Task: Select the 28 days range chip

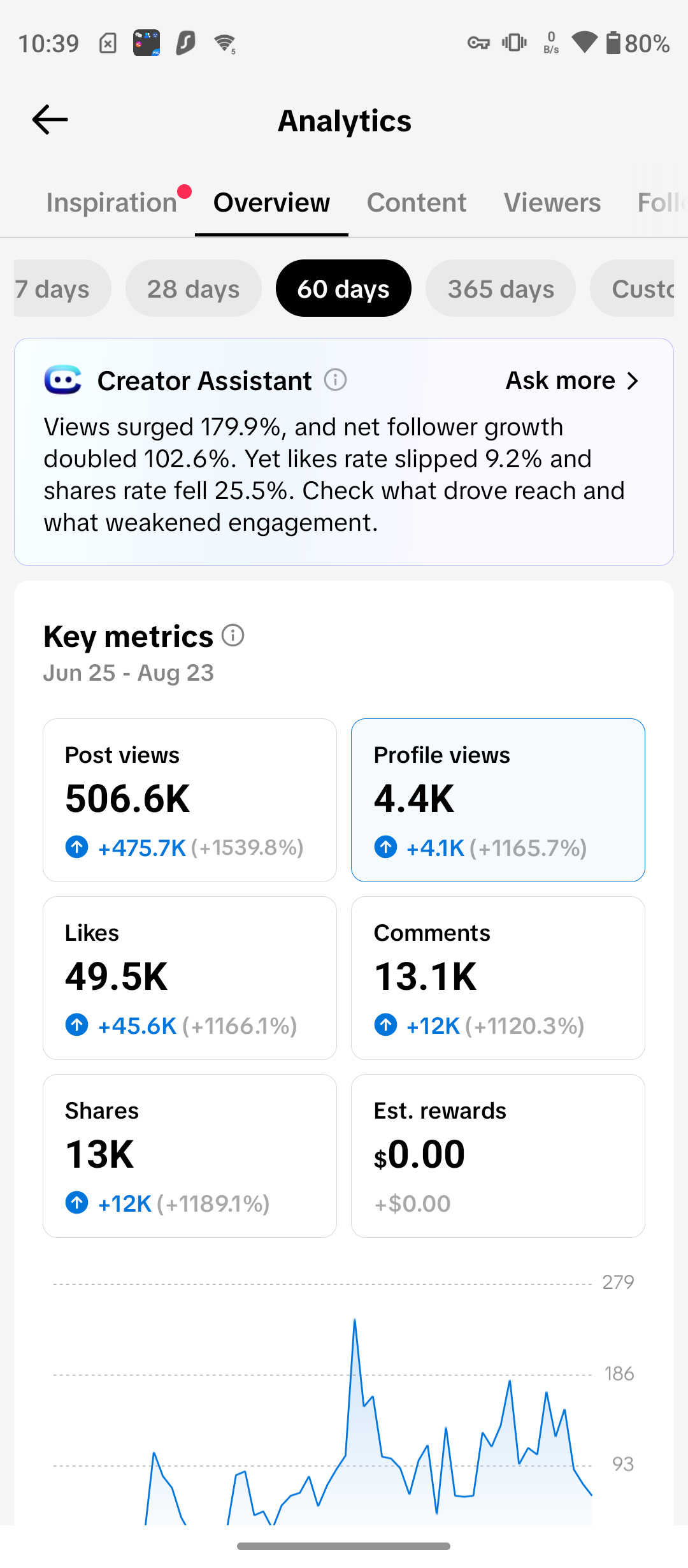Action: 194,288
